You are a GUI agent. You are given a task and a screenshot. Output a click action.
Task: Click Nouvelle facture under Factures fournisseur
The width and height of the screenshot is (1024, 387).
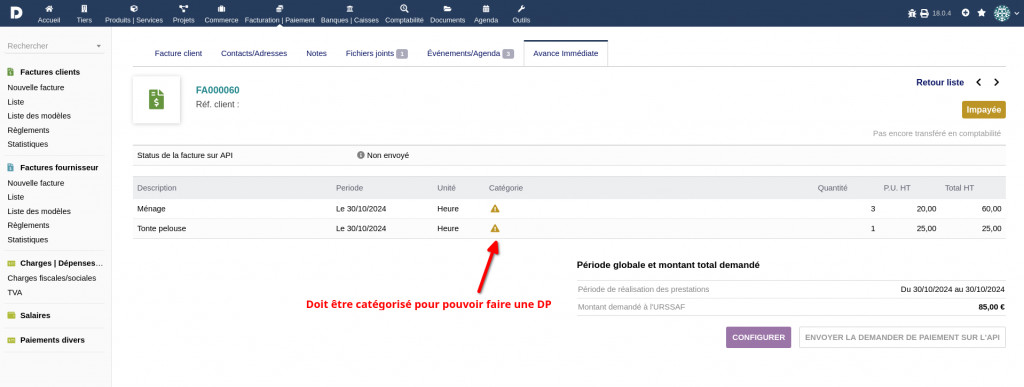coord(36,183)
